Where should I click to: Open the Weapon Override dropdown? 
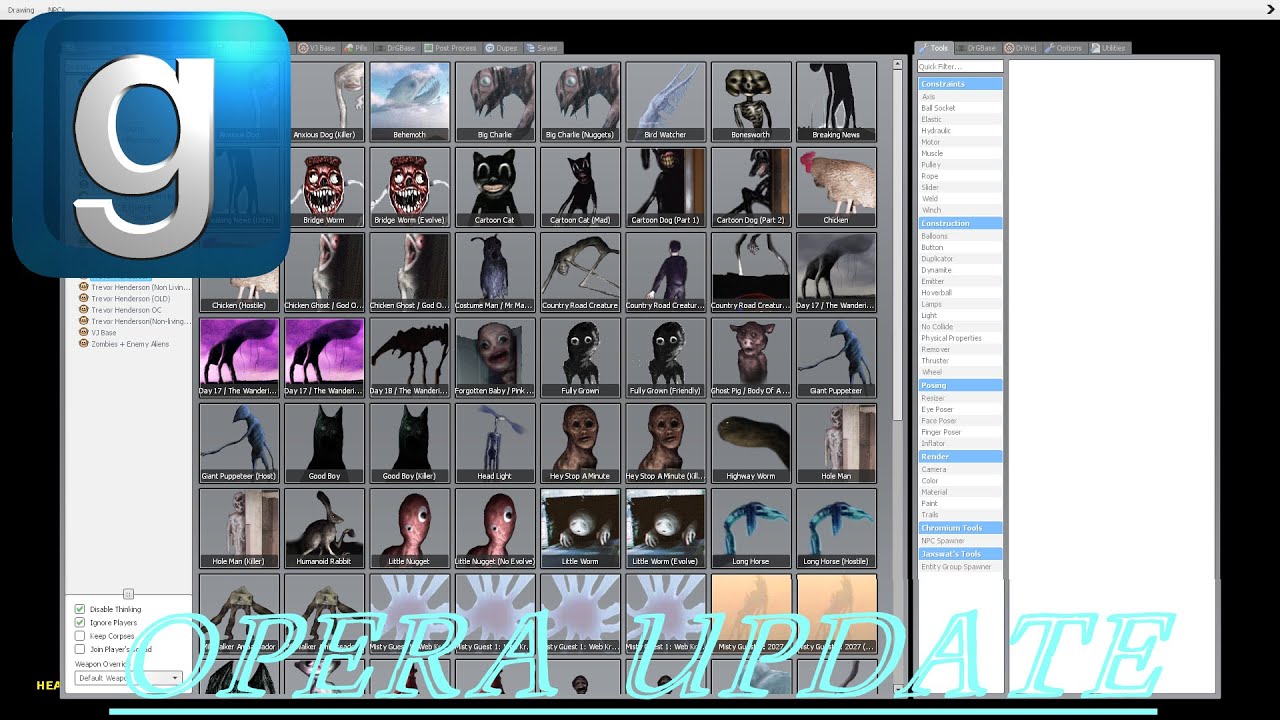tap(128, 678)
